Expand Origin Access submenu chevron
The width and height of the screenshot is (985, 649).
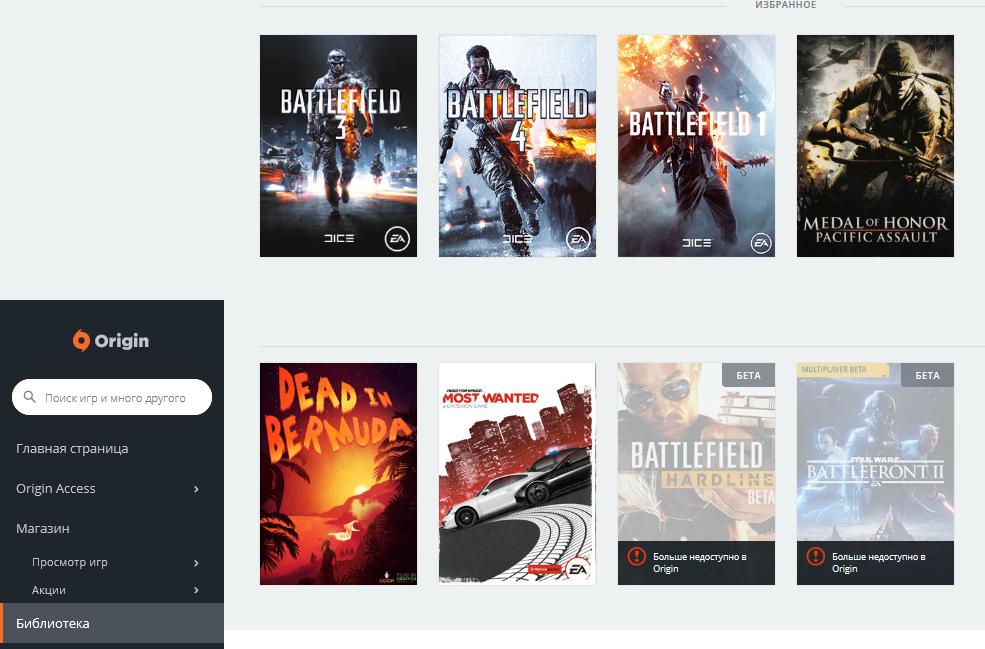pos(197,489)
